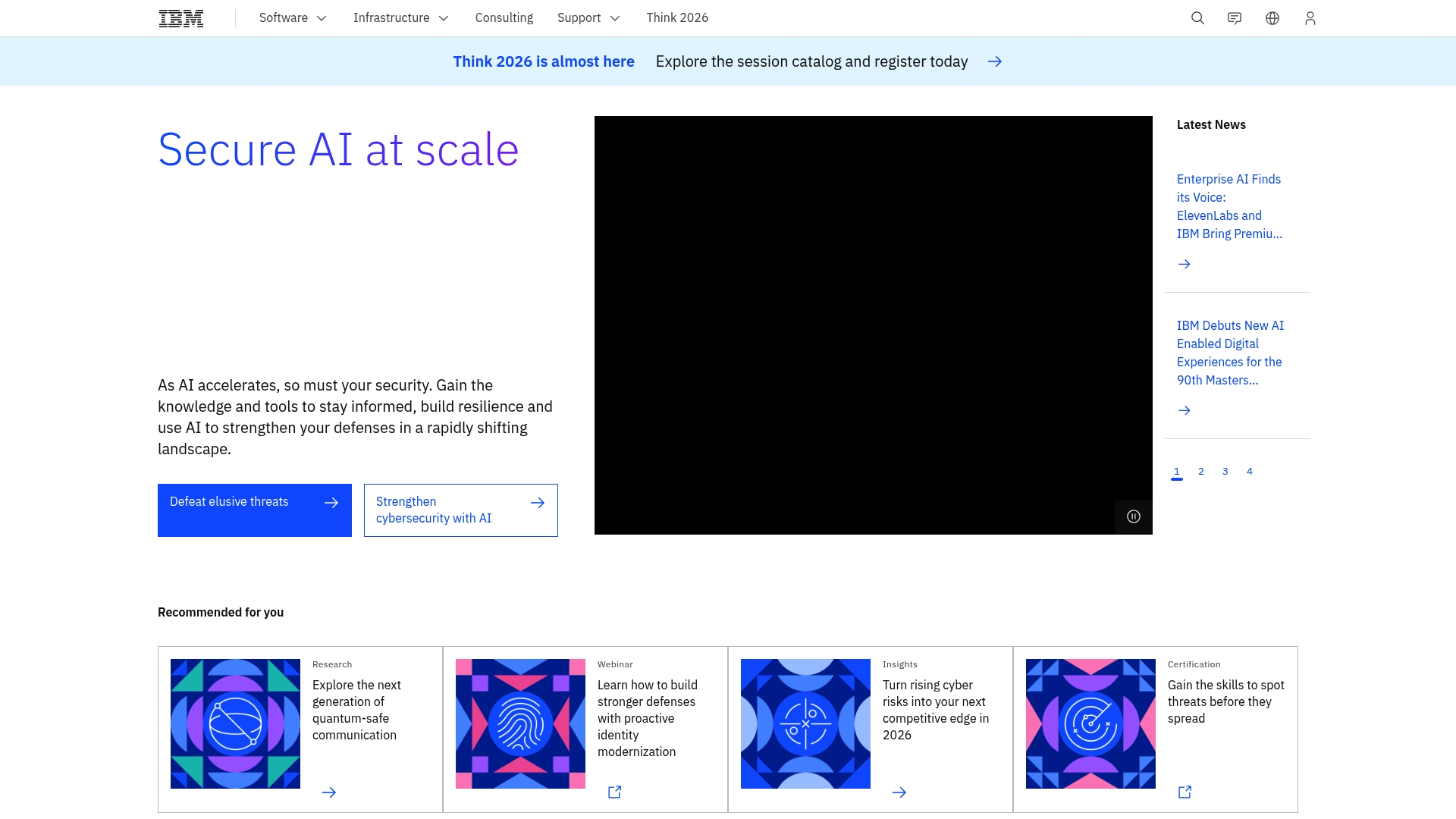Screen dimensions: 1456x819
Task: Click Strengthen cybersecurity with AI button
Action: coord(460,510)
